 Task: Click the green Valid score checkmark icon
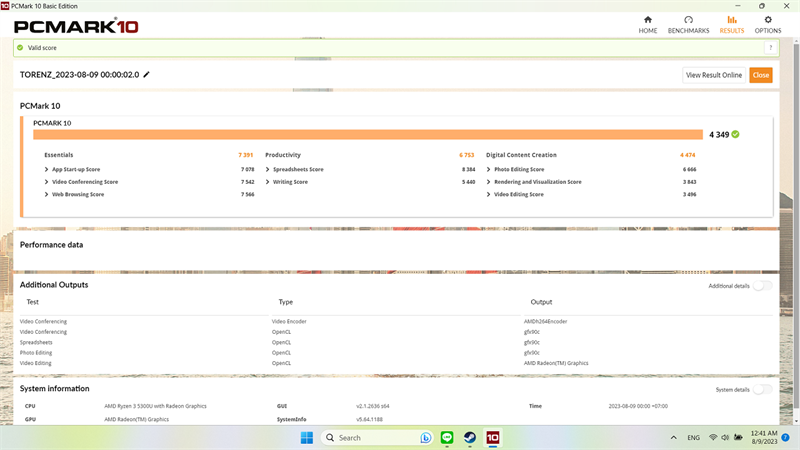[20, 47]
